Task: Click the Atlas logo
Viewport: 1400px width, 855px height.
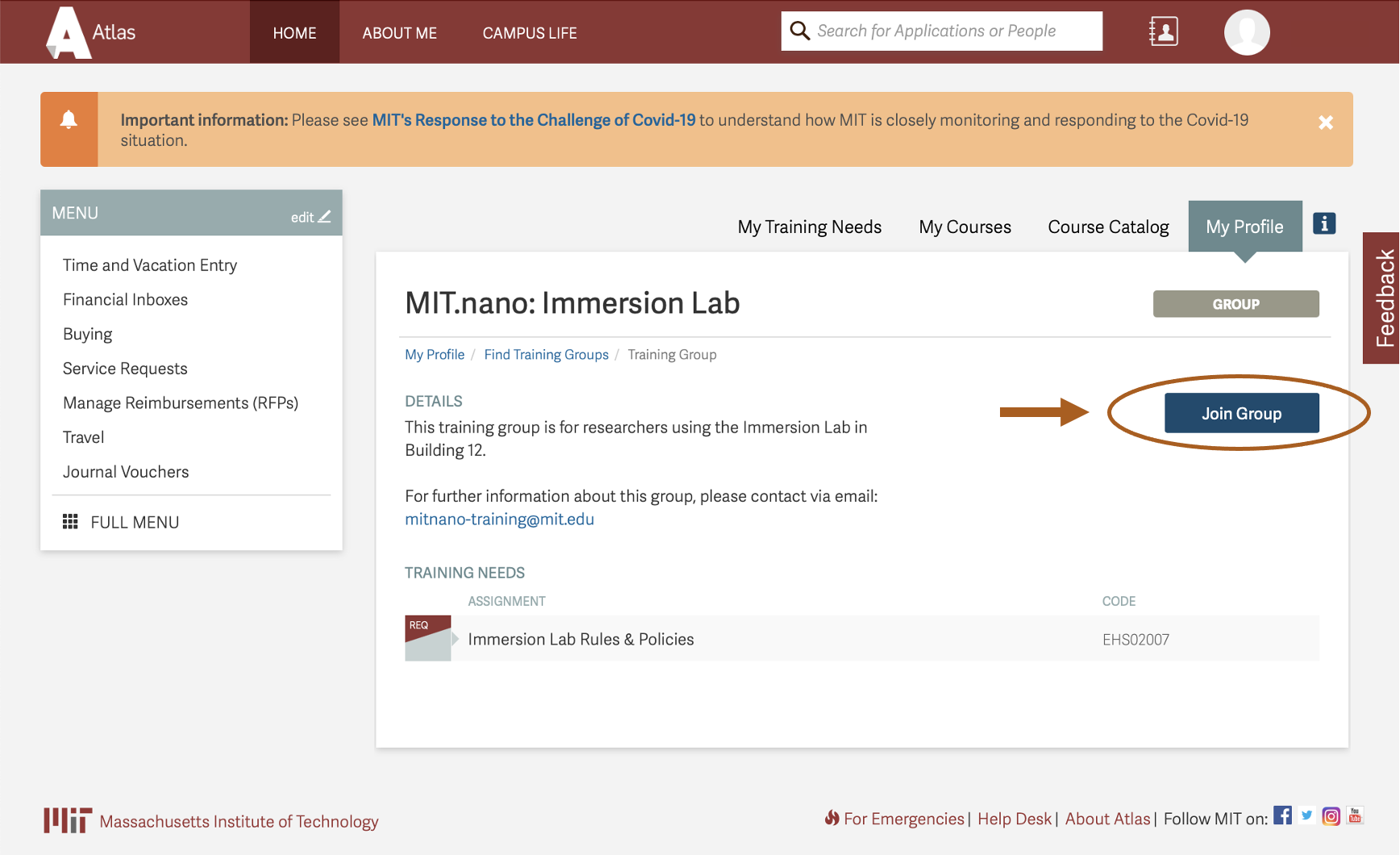Action: point(90,32)
